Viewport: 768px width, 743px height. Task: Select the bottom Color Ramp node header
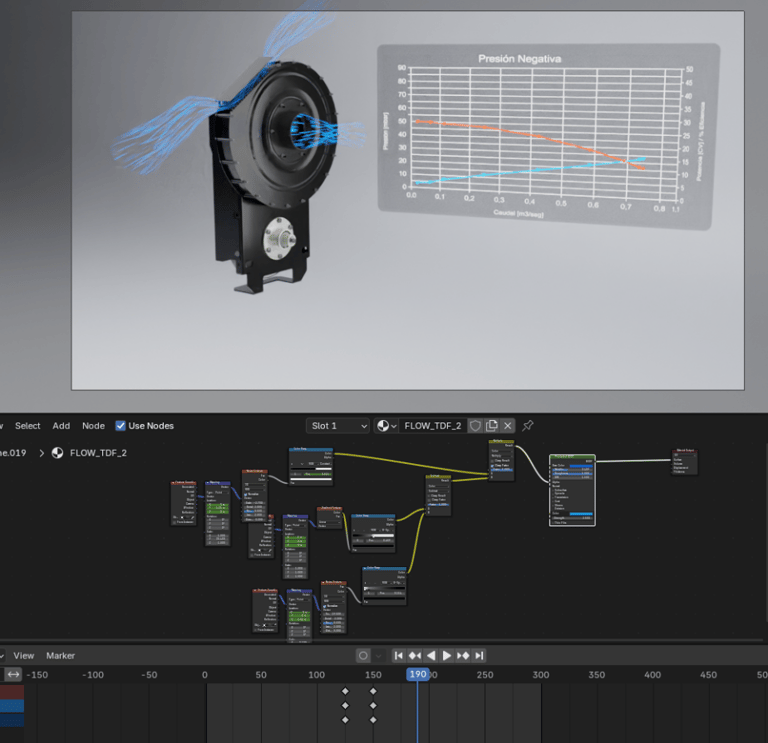[384, 568]
